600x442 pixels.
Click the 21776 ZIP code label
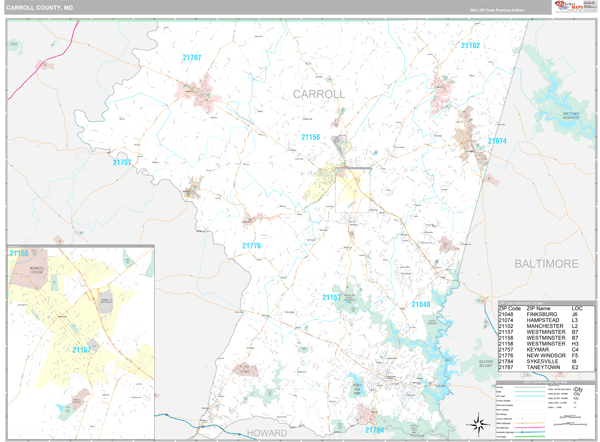[251, 245]
